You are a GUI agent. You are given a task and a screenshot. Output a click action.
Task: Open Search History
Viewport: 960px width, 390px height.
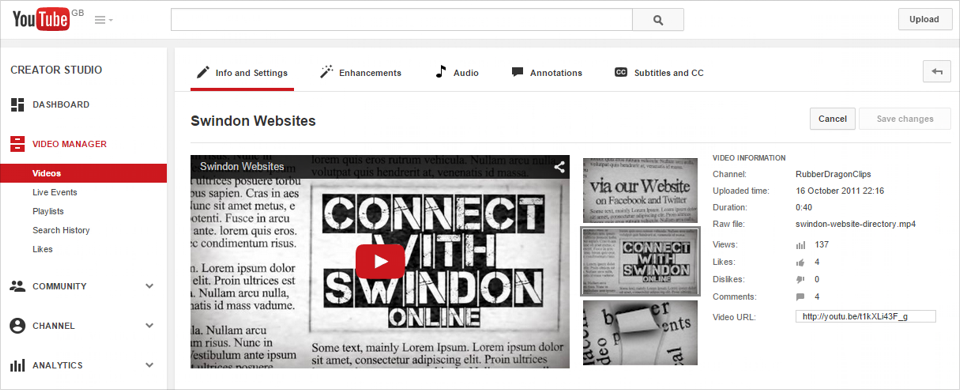[61, 230]
